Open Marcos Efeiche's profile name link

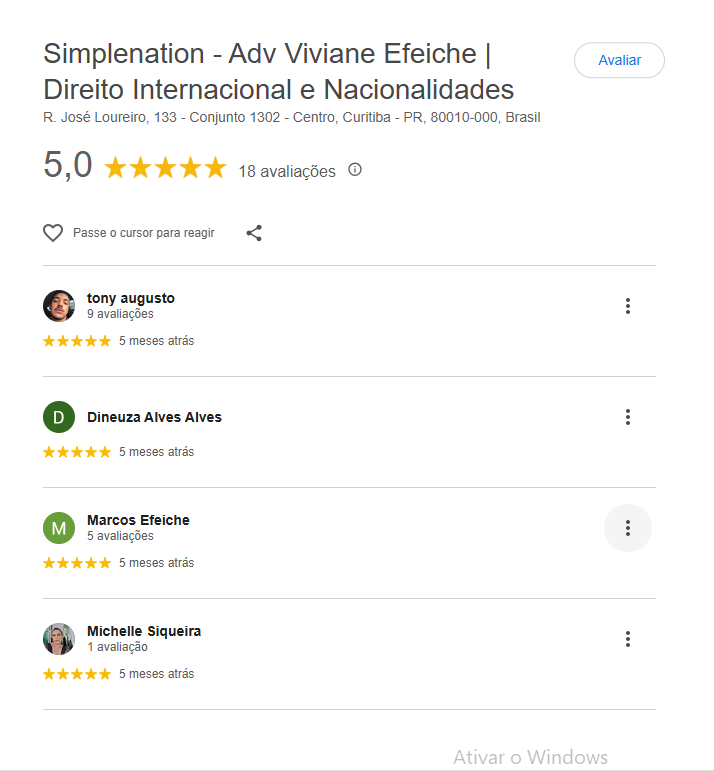138,520
